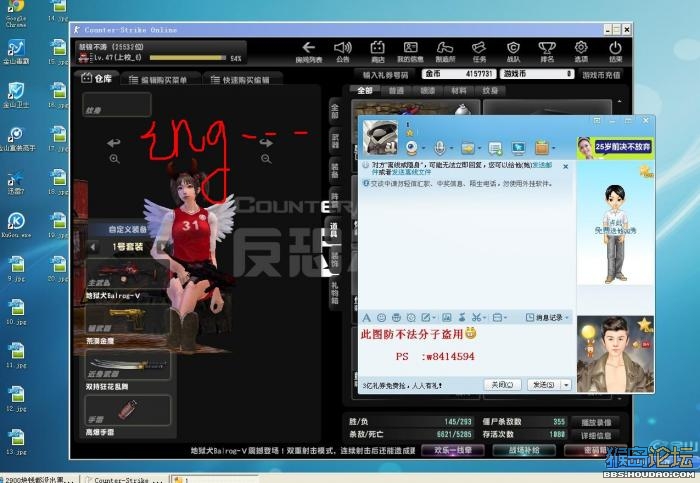The height and width of the screenshot is (483, 700).
Task: Select the 10.jpg desktop file
Action: click(17, 312)
